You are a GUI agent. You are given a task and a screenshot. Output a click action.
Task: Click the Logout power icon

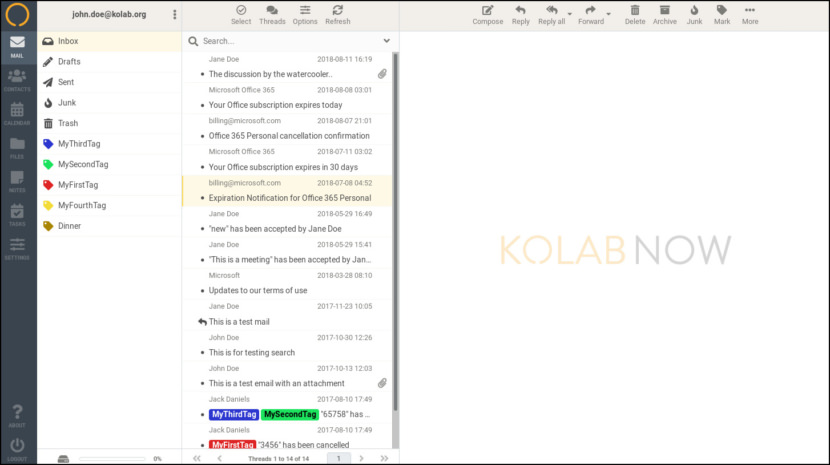click(17, 449)
